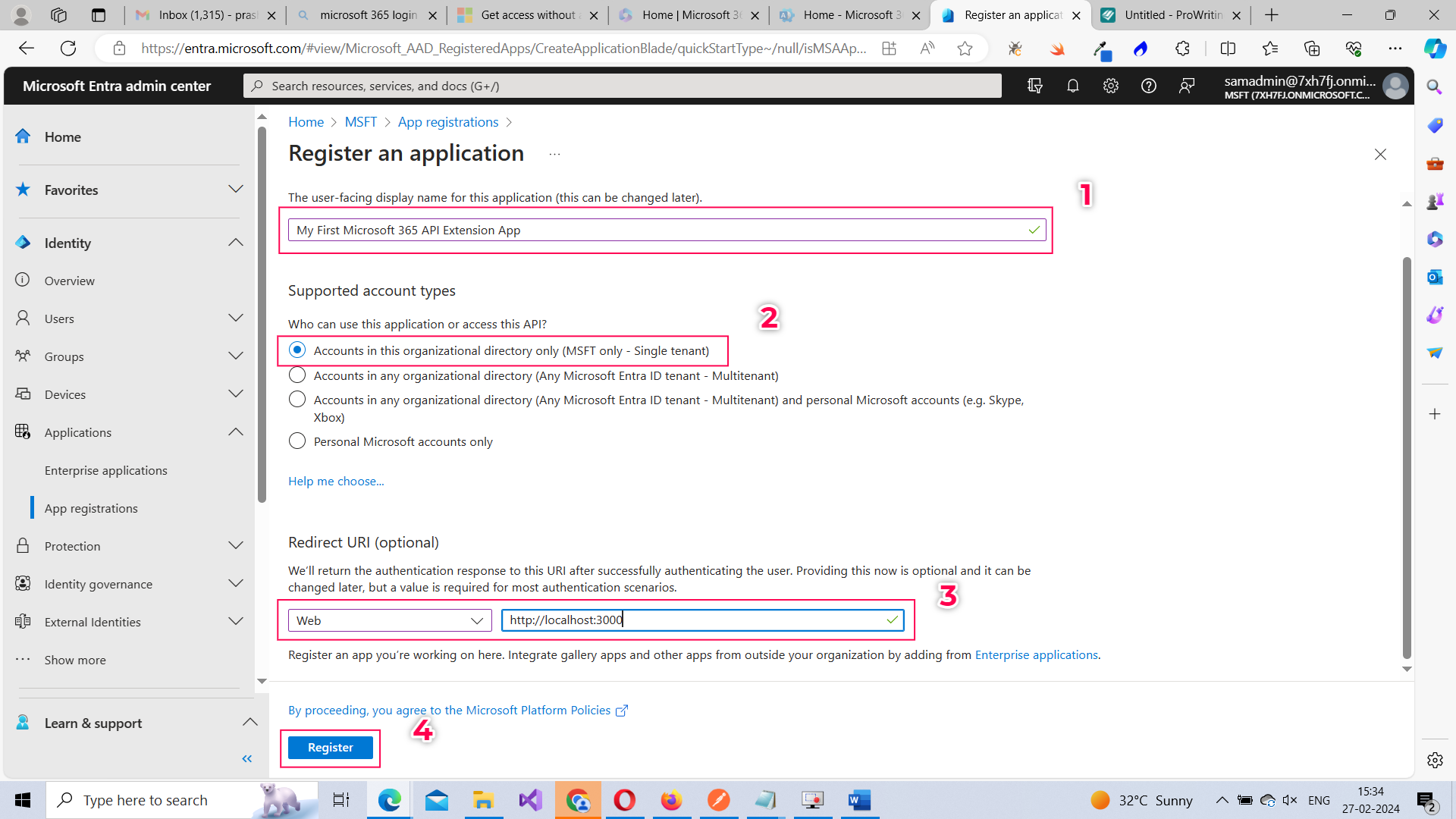Launch Word from the taskbar
This screenshot has height=819, width=1456.
859,799
